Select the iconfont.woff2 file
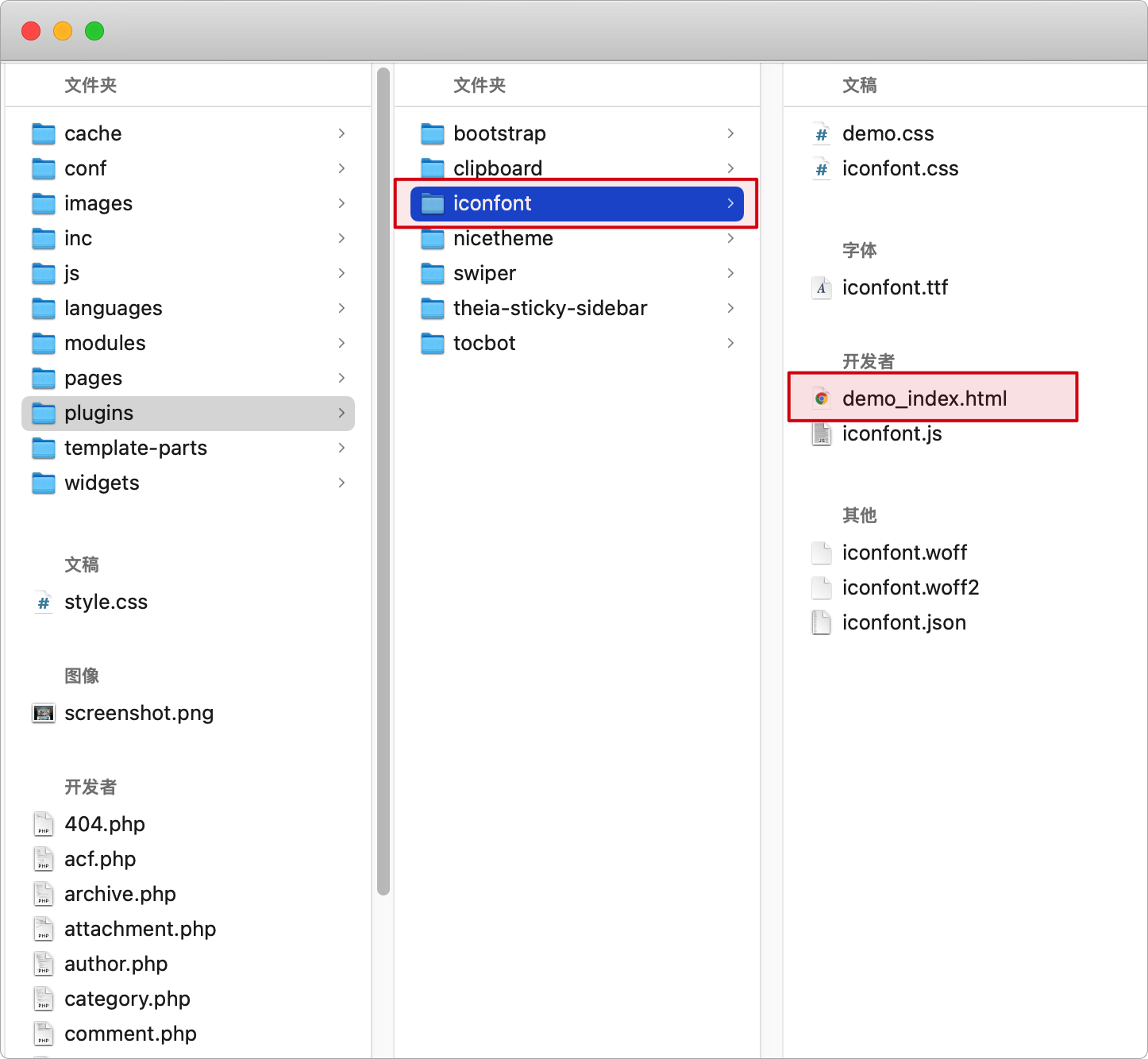Screen dimensions: 1148x1059 [x=911, y=587]
